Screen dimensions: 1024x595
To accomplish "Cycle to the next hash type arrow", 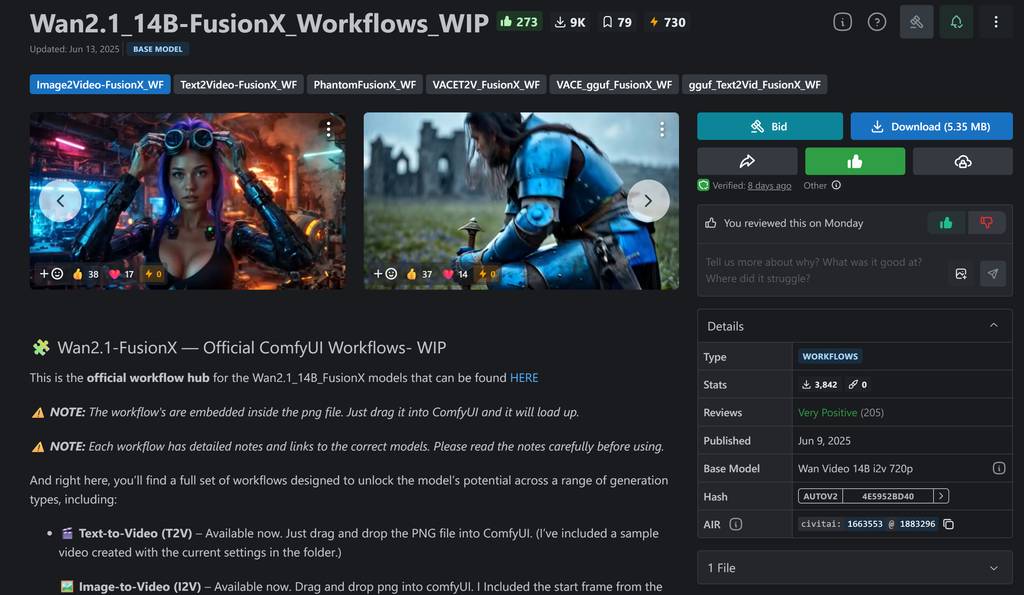I will click(941, 496).
